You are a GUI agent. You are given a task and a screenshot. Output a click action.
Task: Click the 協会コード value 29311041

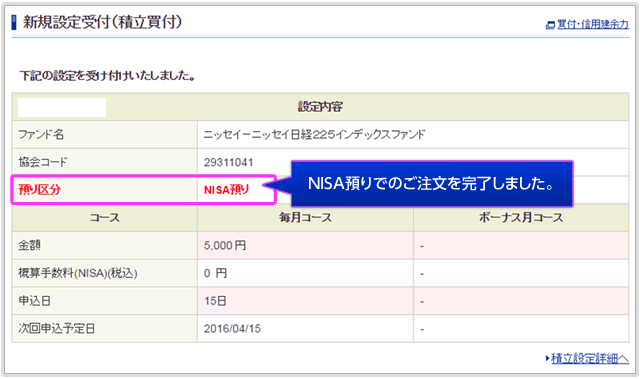coord(229,162)
